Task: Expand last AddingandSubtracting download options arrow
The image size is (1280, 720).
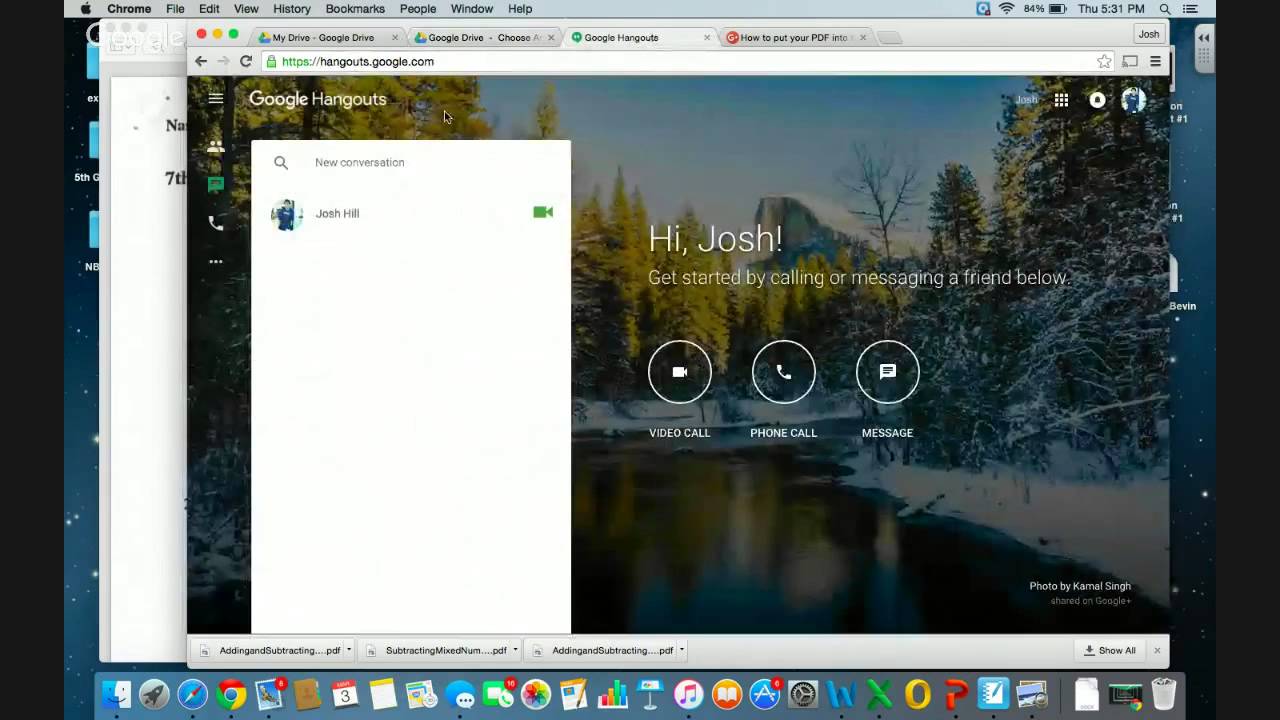Action: pyautogui.click(x=681, y=650)
